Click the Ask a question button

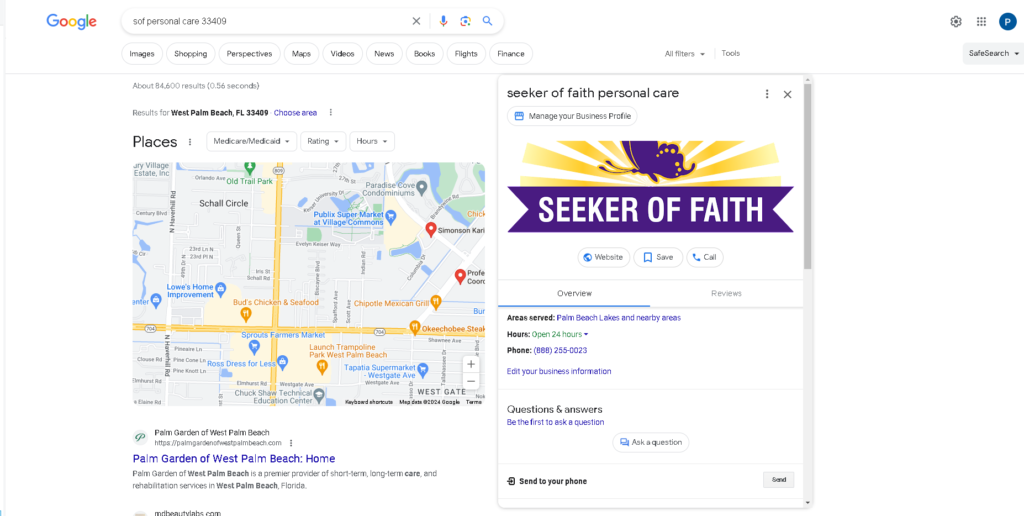[x=650, y=442]
